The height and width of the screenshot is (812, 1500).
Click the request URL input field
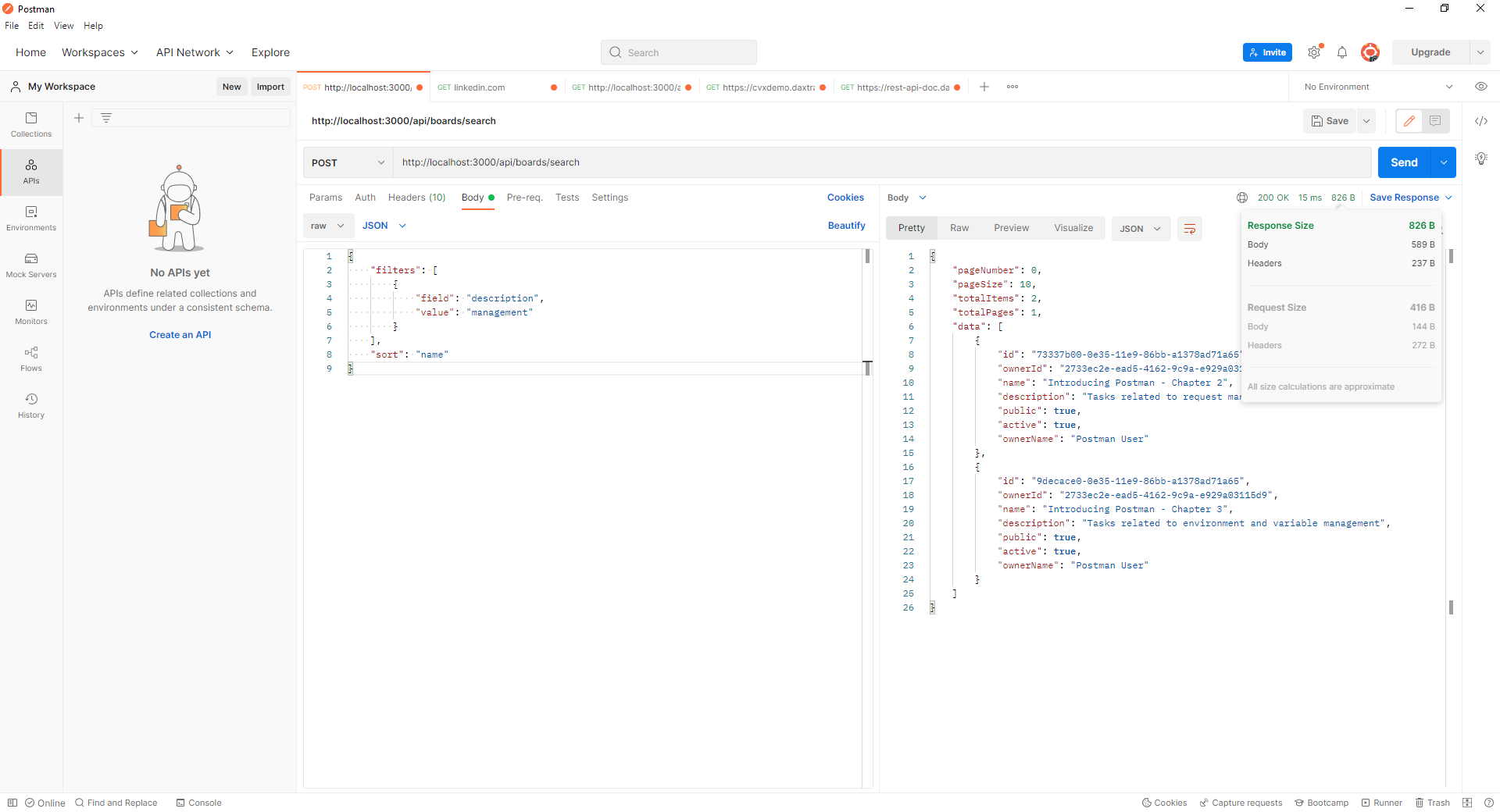(883, 162)
